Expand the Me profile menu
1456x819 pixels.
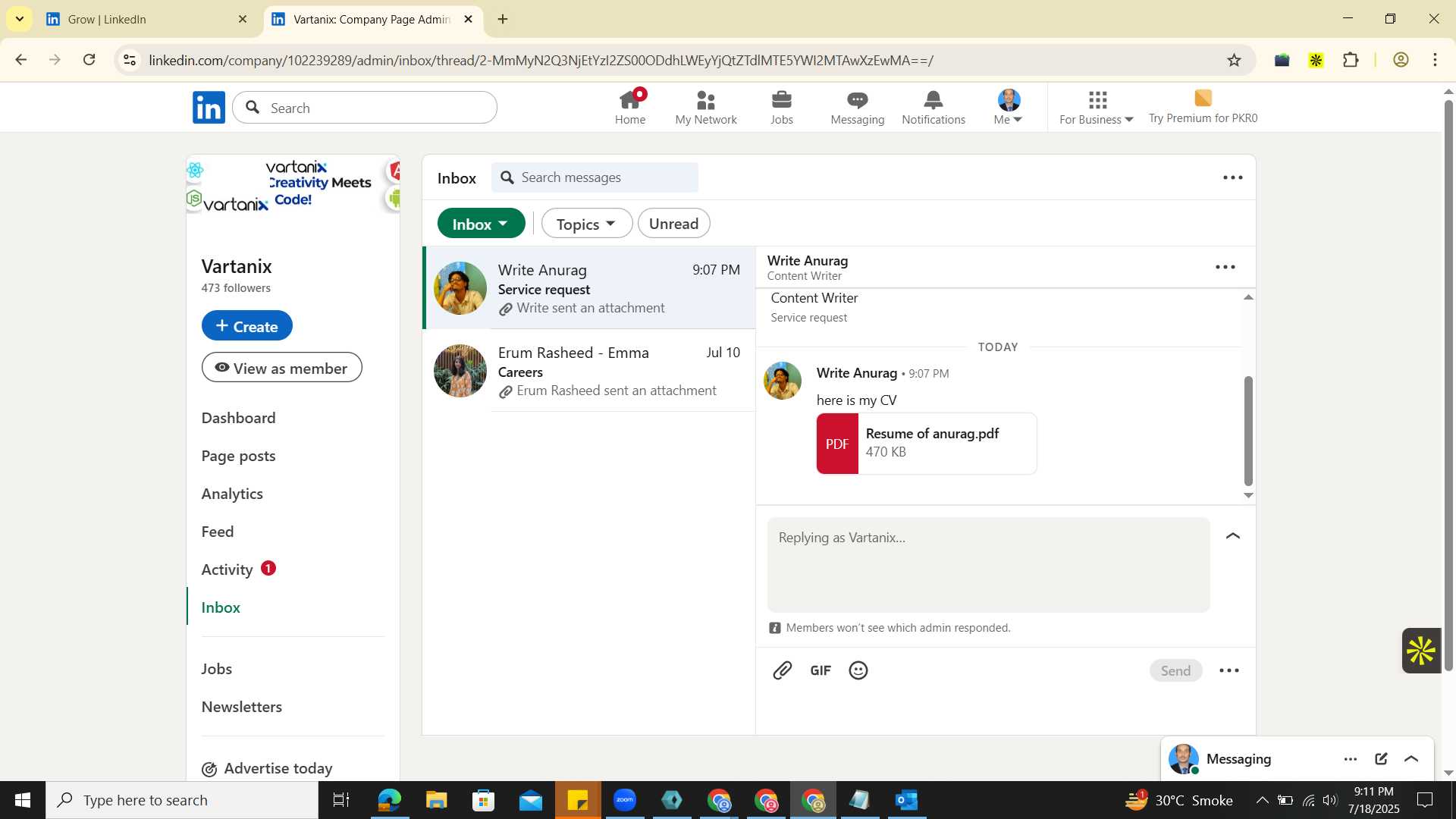point(1009,107)
